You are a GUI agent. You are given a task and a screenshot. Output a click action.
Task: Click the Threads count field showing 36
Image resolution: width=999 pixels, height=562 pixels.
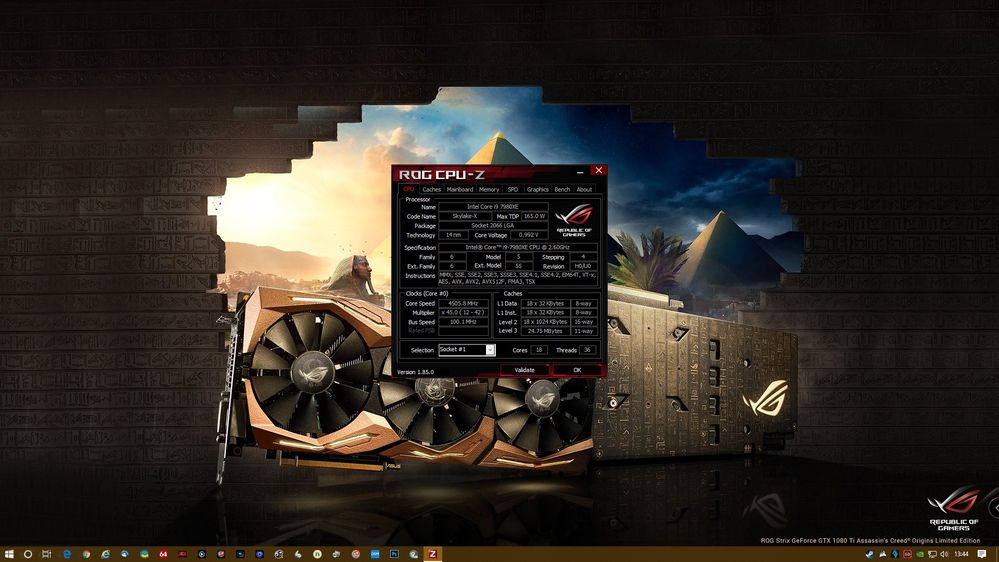tap(587, 350)
